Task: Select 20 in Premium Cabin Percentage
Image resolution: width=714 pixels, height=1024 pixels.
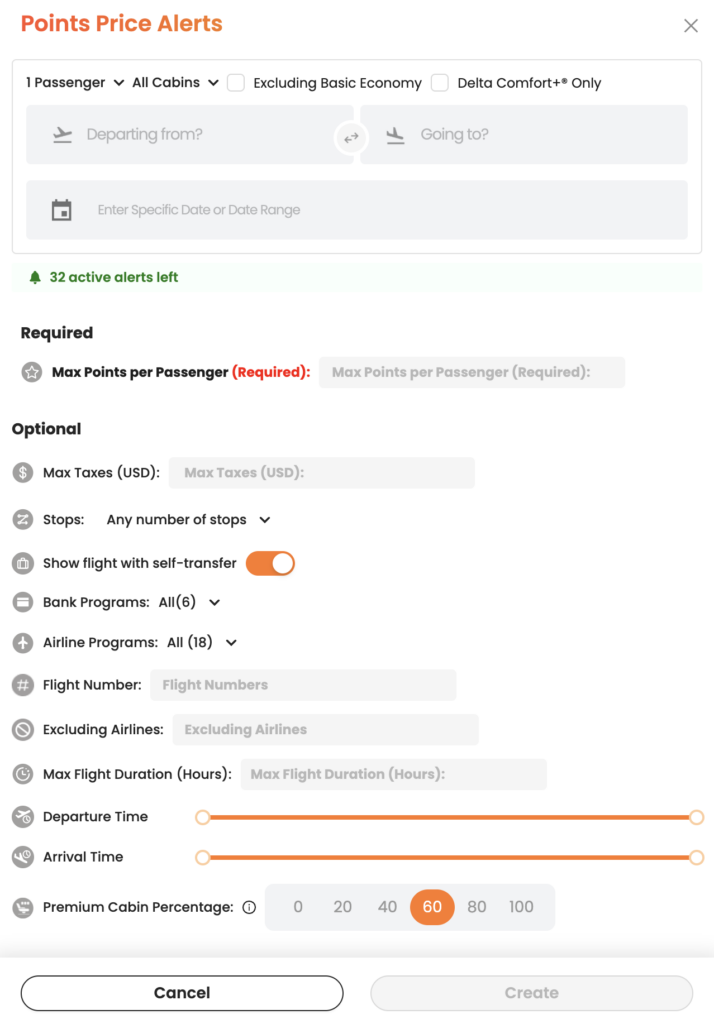Action: pos(342,907)
